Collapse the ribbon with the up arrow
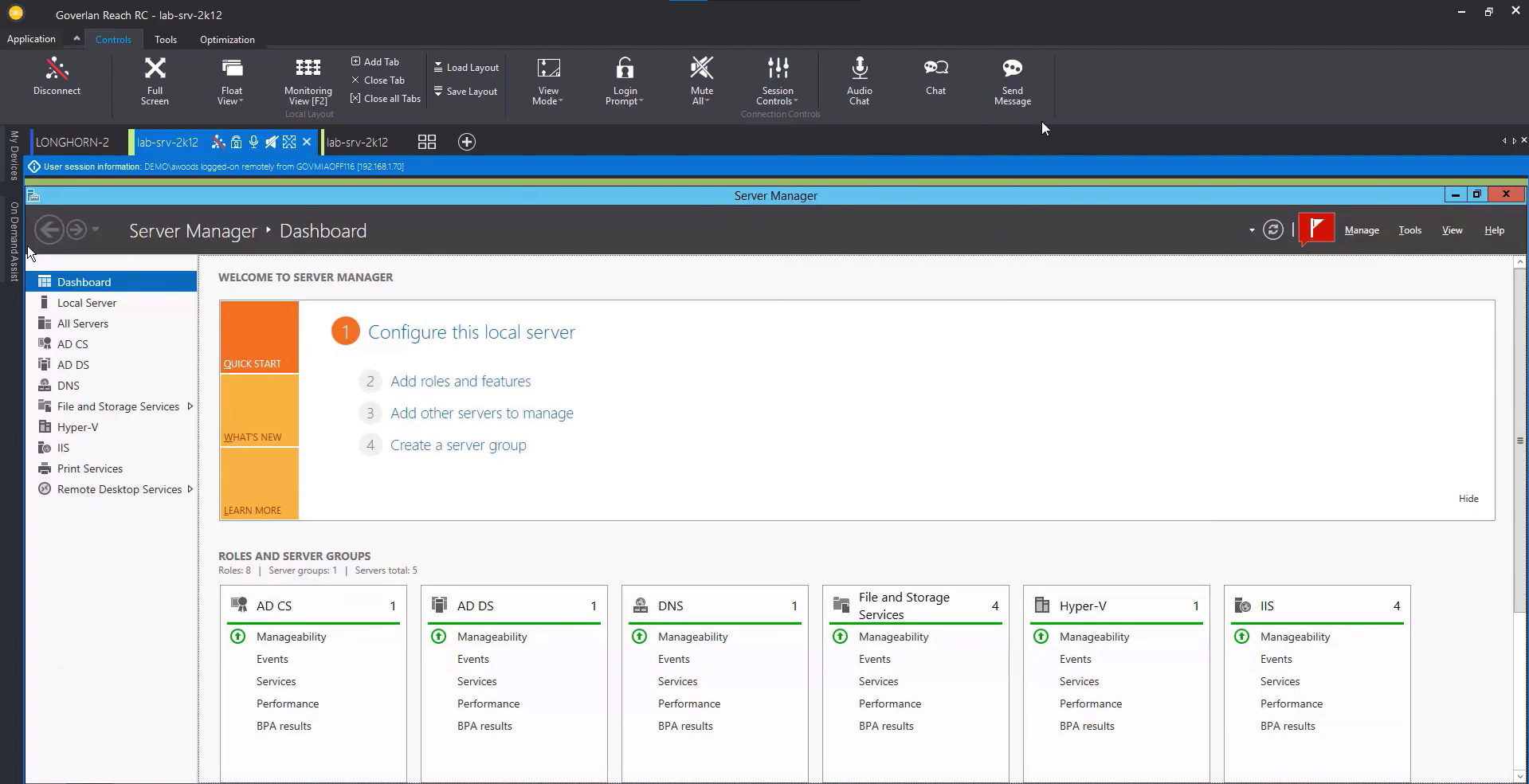Image resolution: width=1529 pixels, height=784 pixels. (76, 38)
